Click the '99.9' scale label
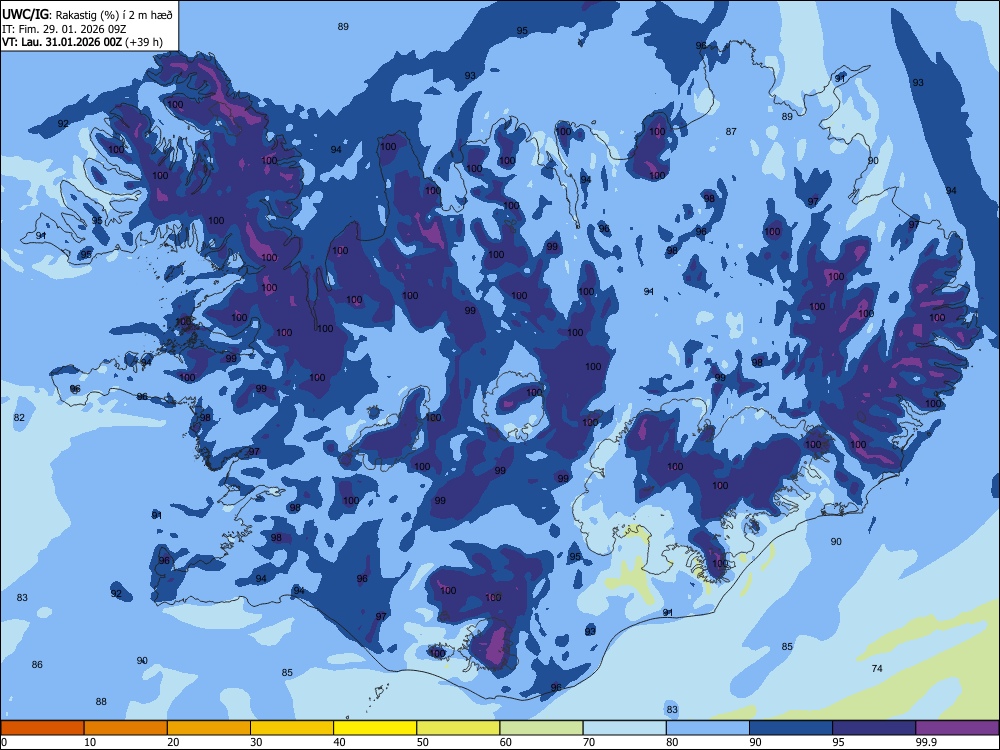Viewport: 1000px width, 750px height. click(x=926, y=742)
